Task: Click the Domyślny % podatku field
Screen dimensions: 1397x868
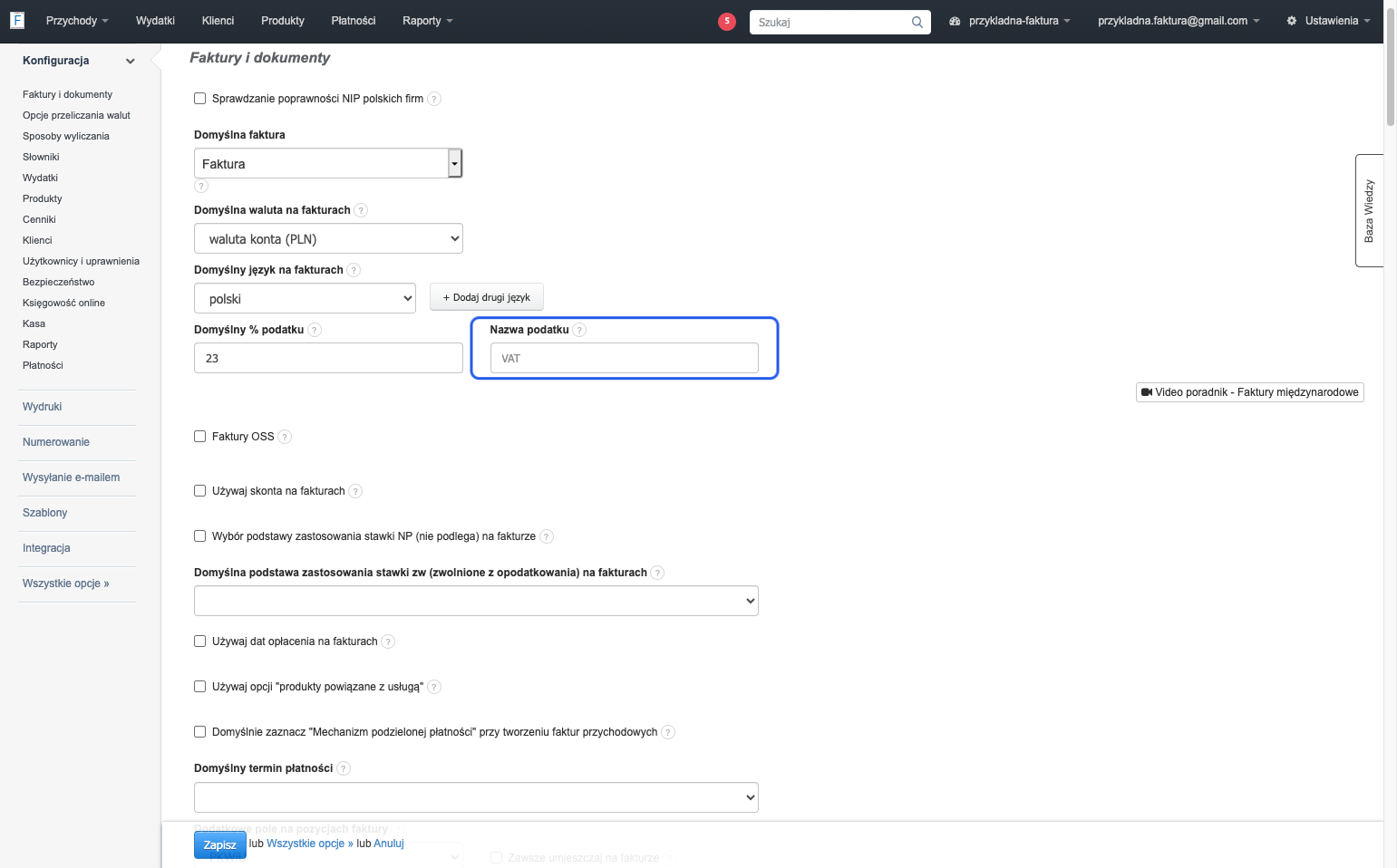Action: pos(328,358)
